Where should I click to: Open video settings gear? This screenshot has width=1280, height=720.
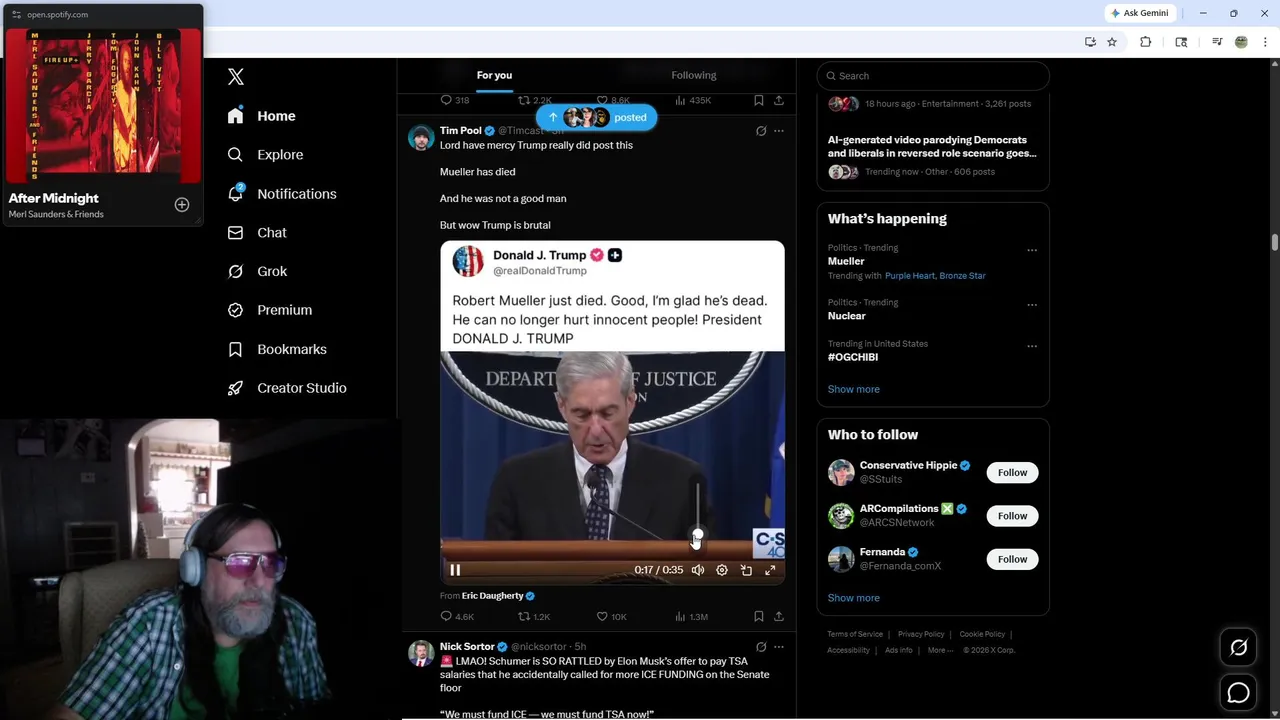tap(722, 570)
